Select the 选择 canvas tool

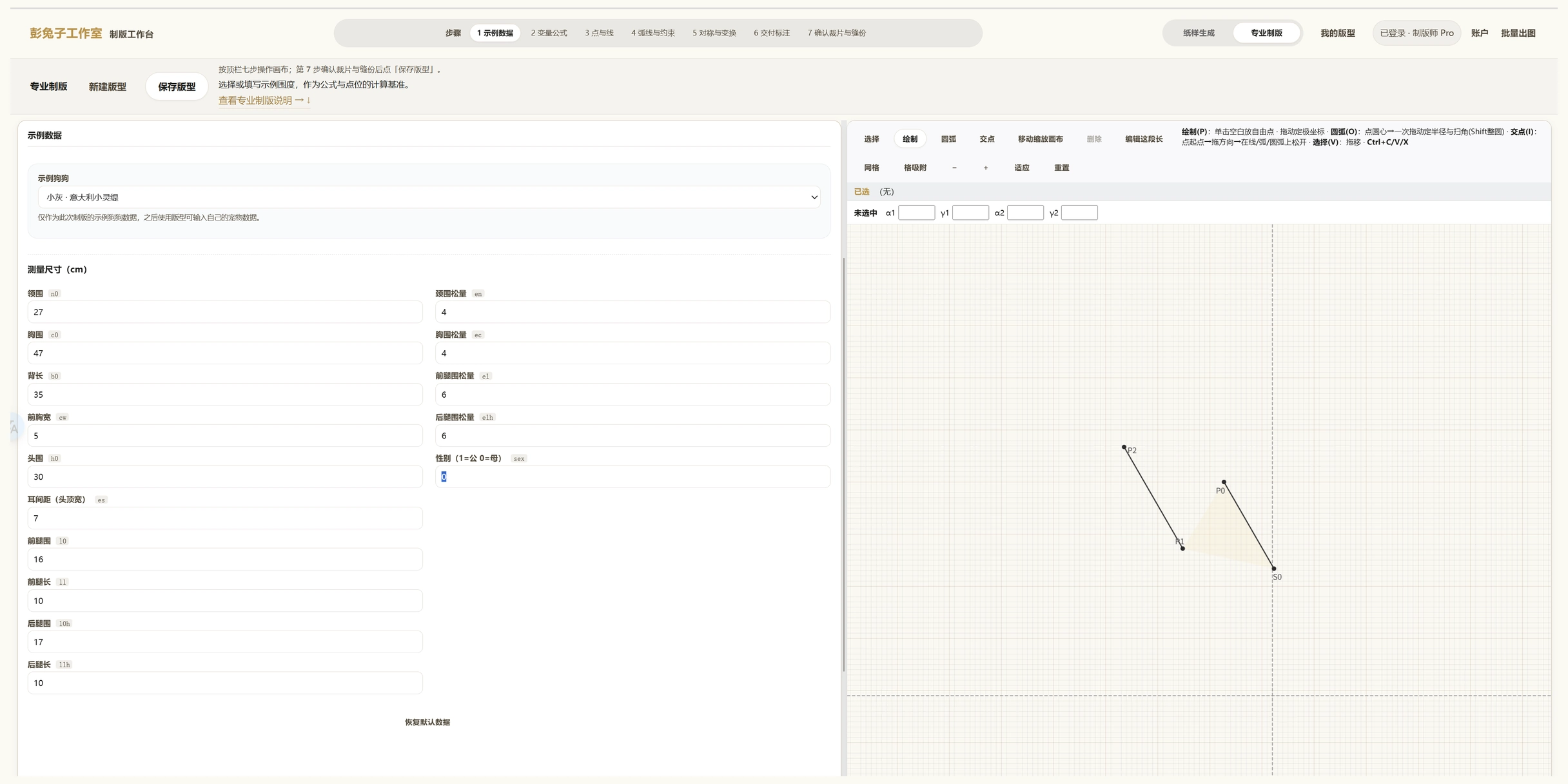pyautogui.click(x=871, y=139)
